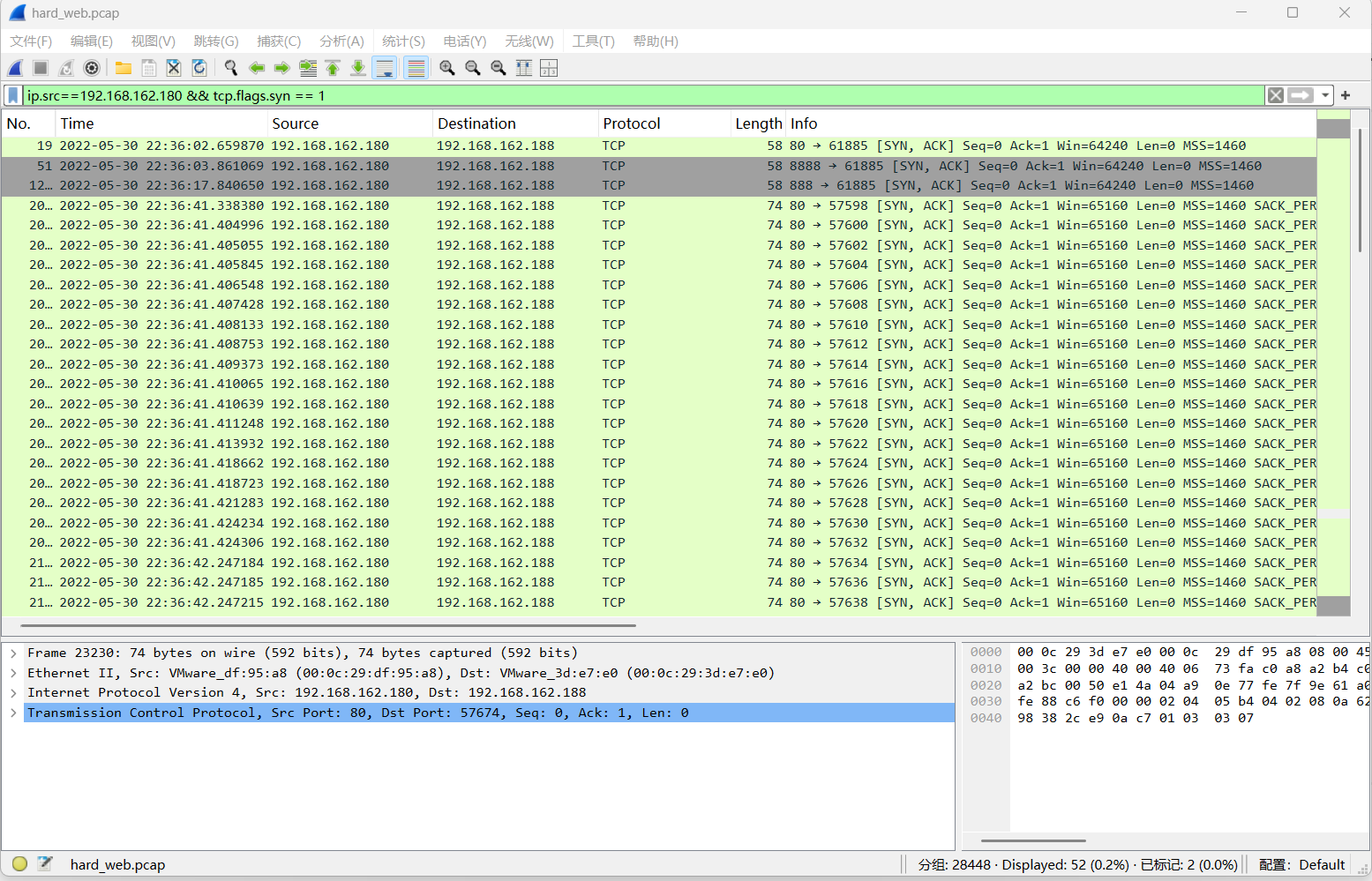Open the 跳转(G) menu
The height and width of the screenshot is (881, 1372).
216,41
